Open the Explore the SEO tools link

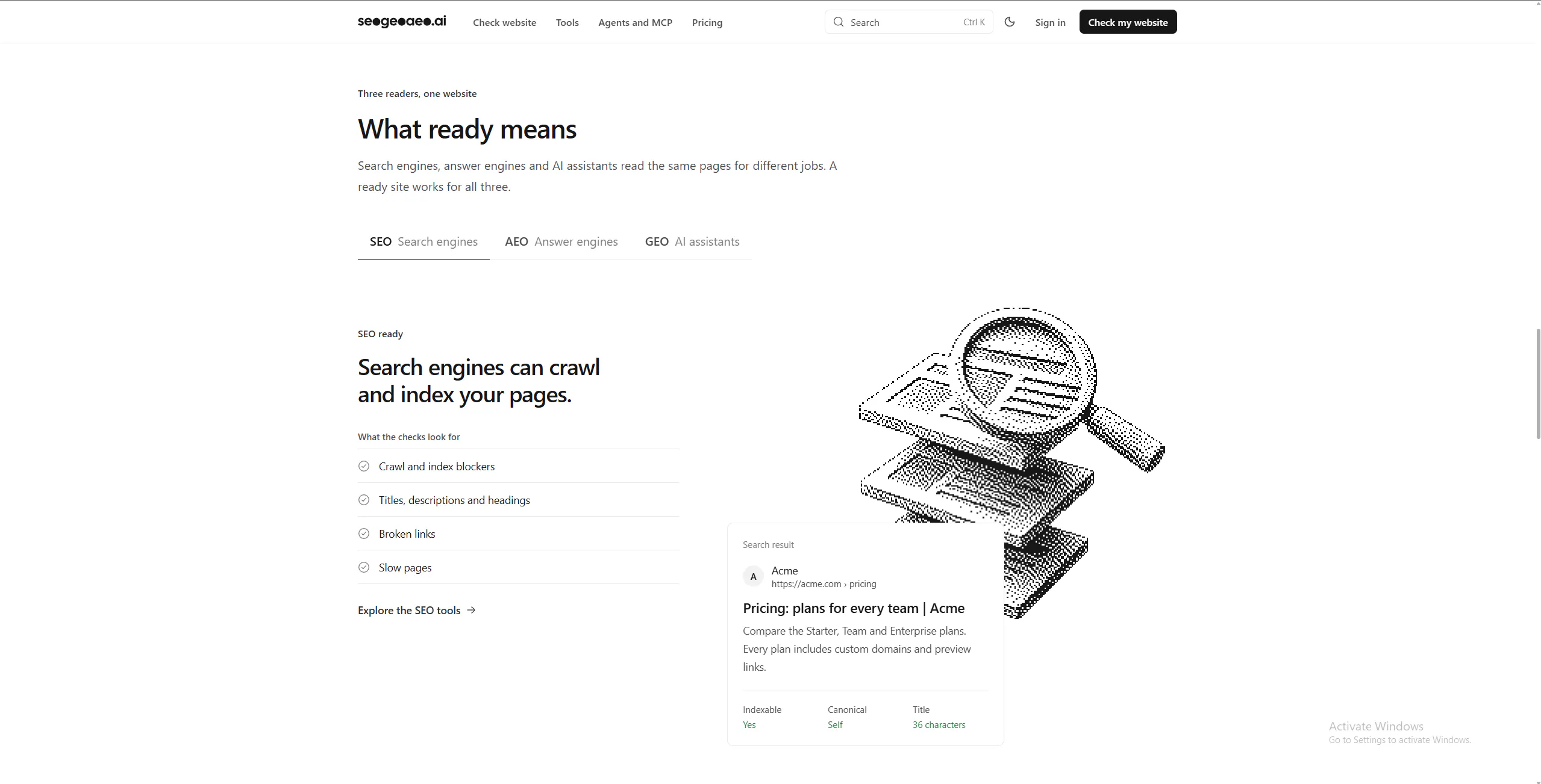coord(417,610)
